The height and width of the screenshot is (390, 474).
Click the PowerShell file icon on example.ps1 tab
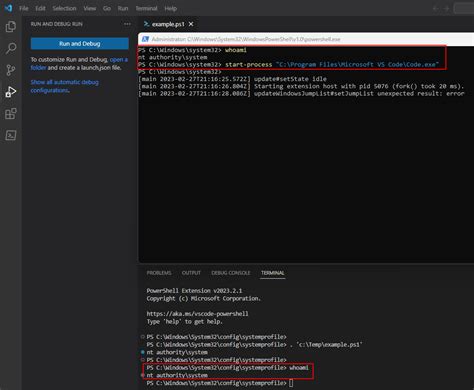tap(146, 24)
